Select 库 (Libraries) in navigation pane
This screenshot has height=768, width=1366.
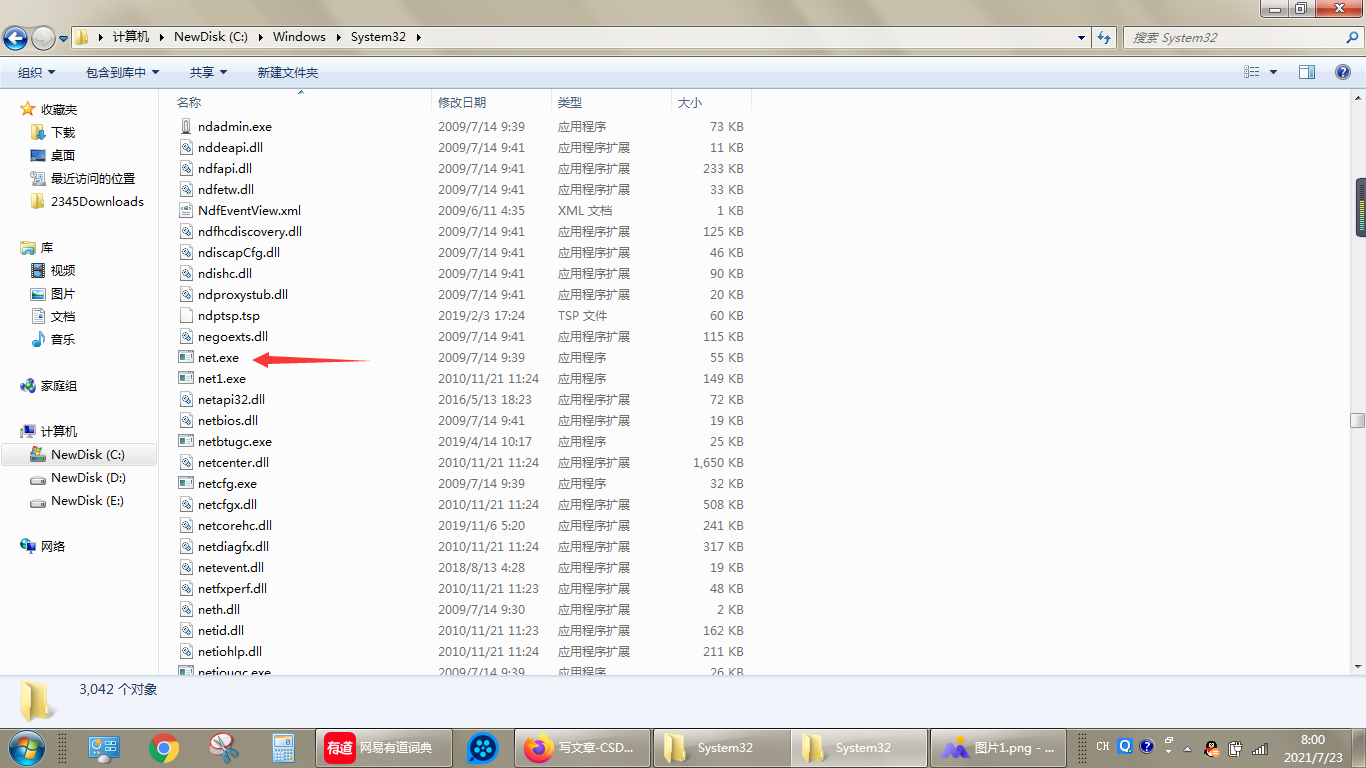tap(47, 248)
